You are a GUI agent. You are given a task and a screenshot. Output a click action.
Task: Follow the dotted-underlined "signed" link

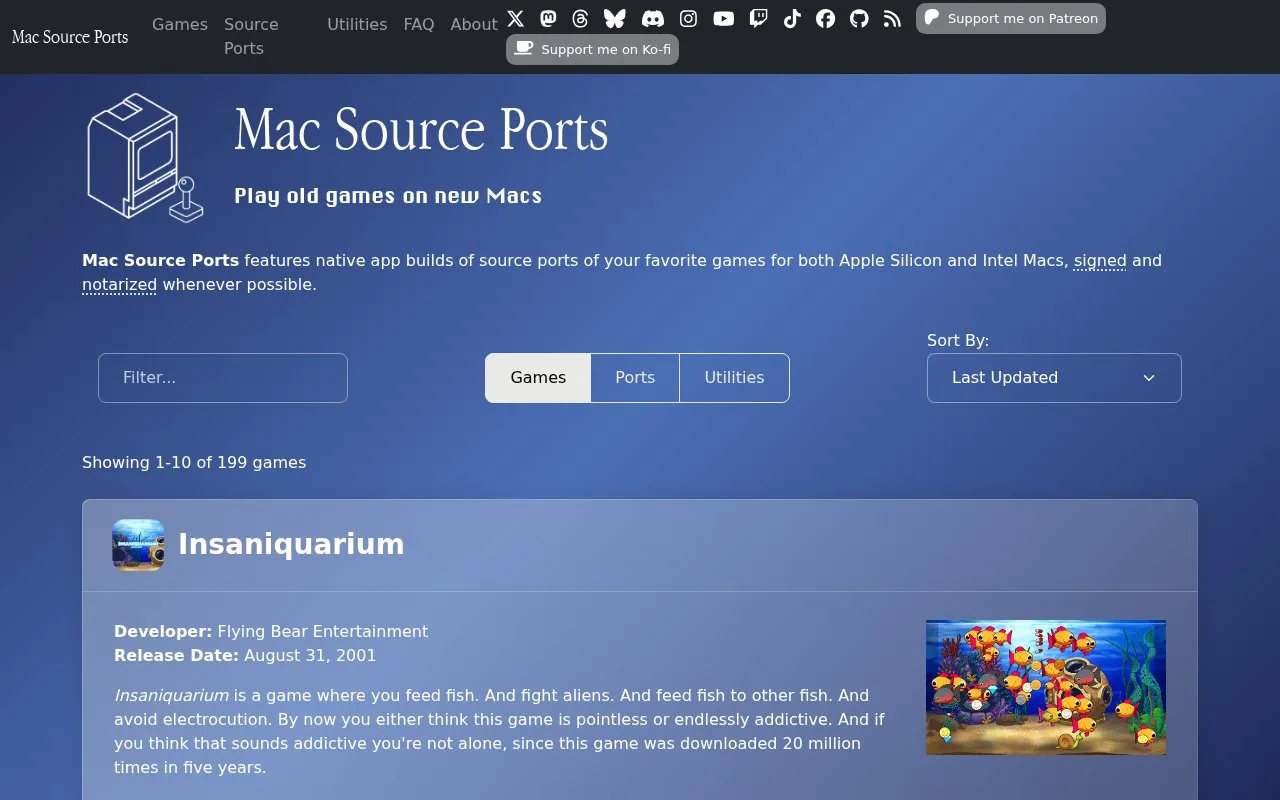pyautogui.click(x=1100, y=261)
